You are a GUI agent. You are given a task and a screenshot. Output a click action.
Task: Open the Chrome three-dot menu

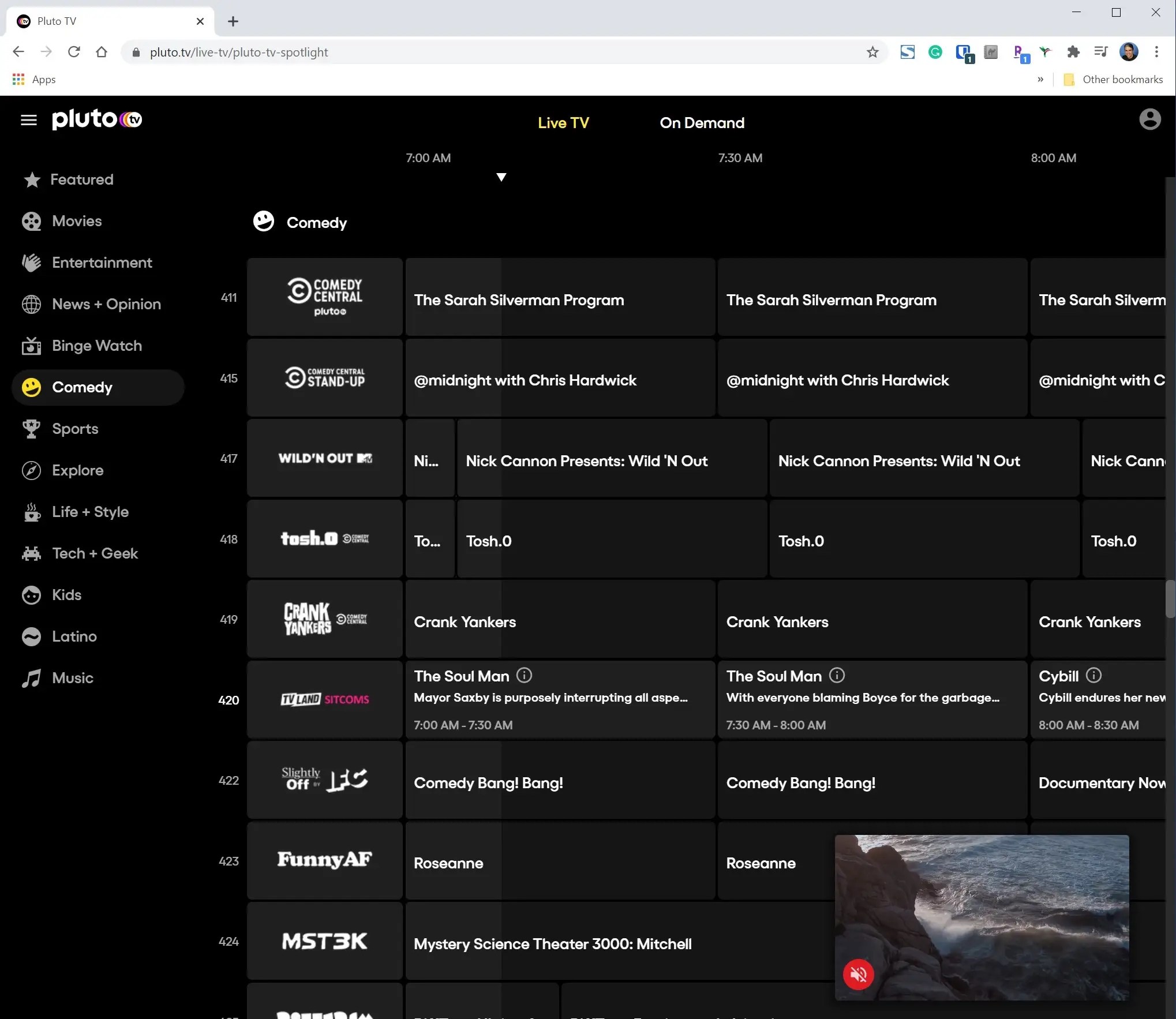click(1156, 53)
